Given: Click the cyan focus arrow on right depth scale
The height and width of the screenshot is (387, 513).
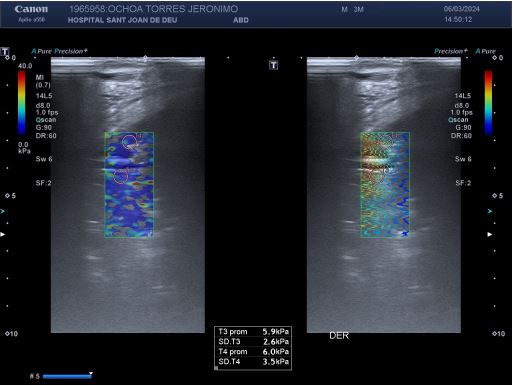Looking at the screenshot, I should click(x=490, y=211).
